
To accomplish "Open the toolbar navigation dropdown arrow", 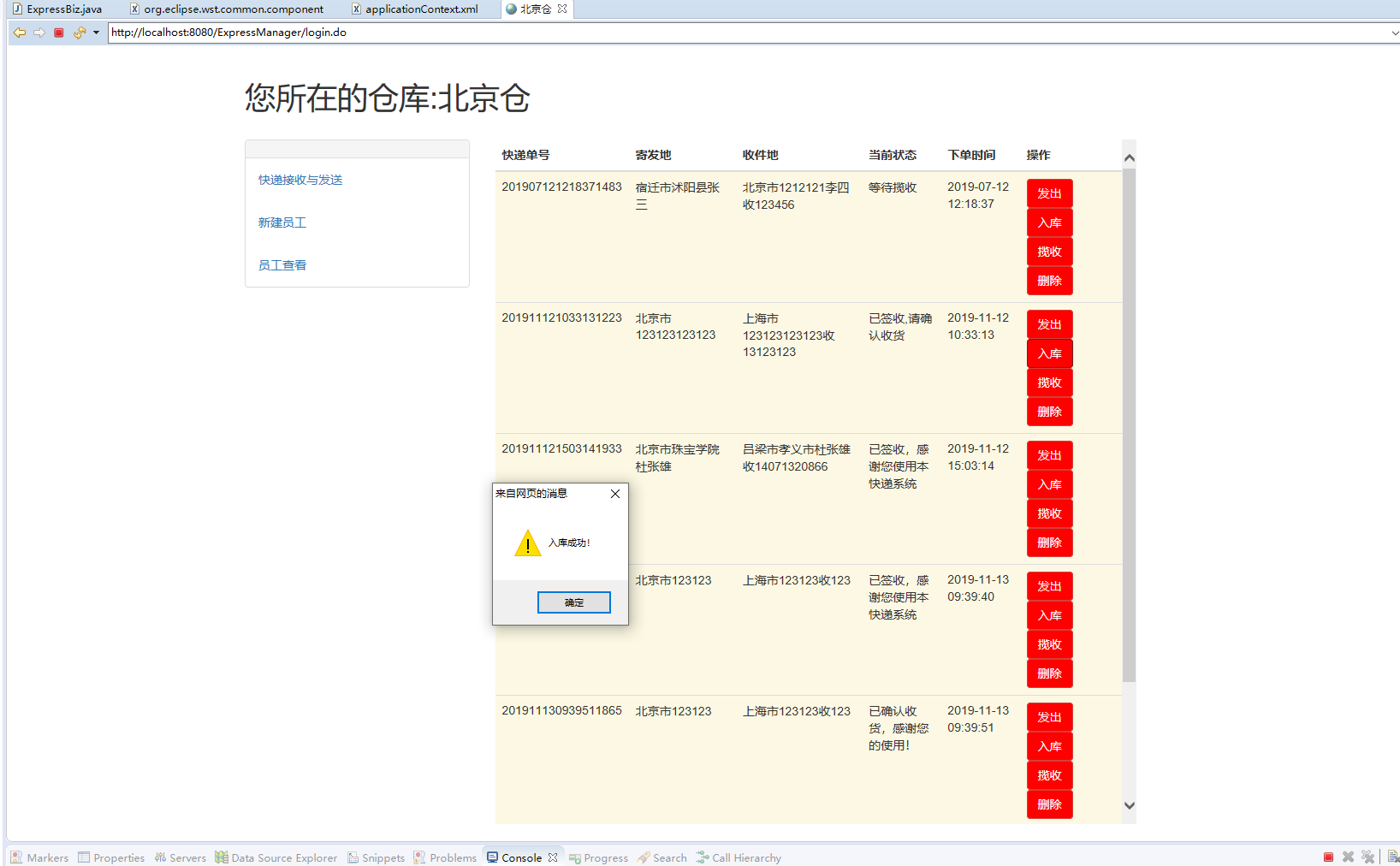I will [95, 33].
